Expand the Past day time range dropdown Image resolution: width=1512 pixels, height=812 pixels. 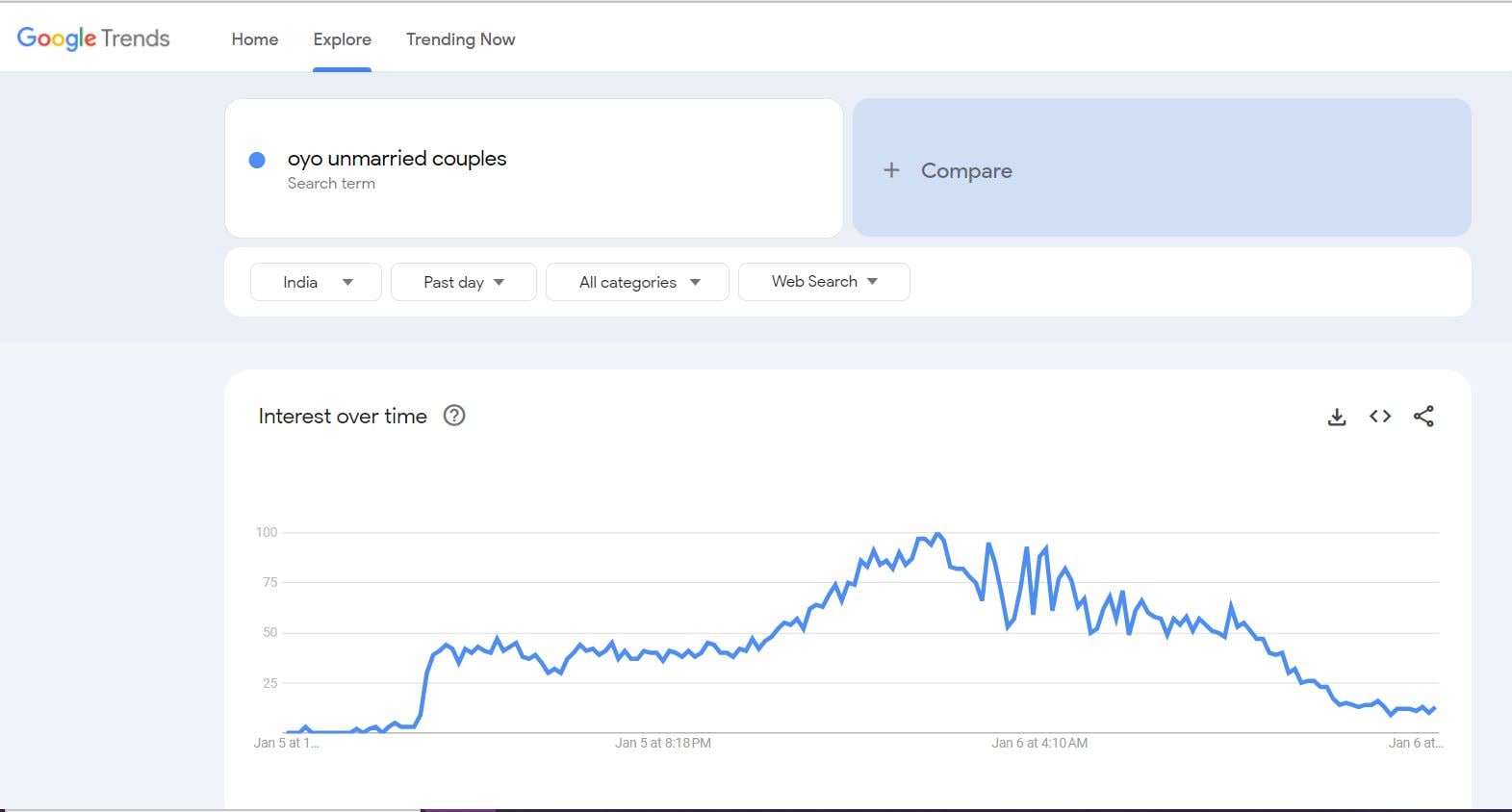click(463, 282)
